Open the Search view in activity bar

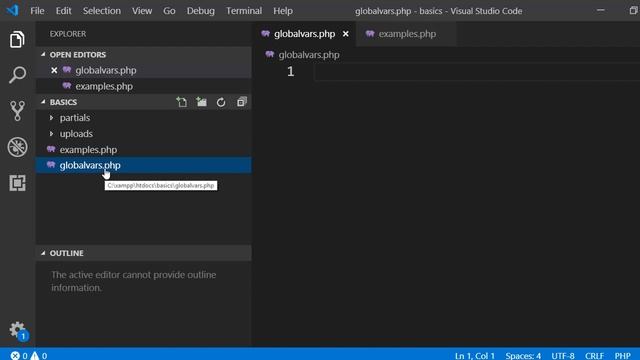(17, 75)
